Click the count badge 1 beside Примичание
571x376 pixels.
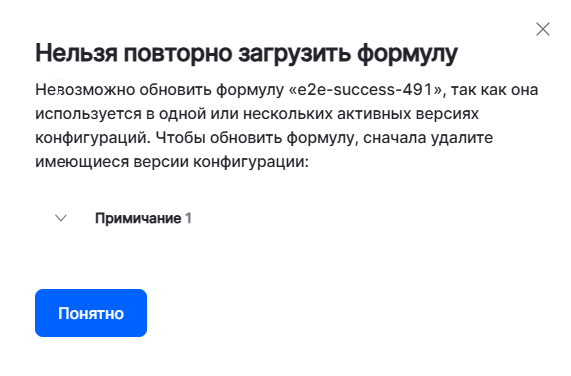coord(188,218)
